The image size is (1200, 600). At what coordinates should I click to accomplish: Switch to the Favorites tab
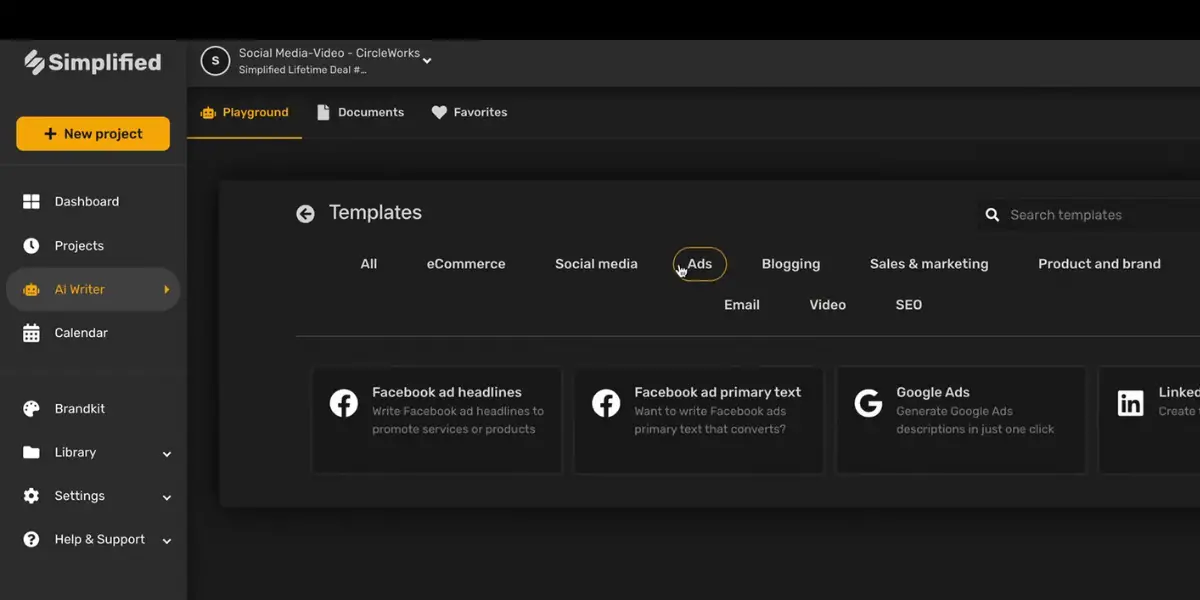pyautogui.click(x=469, y=113)
